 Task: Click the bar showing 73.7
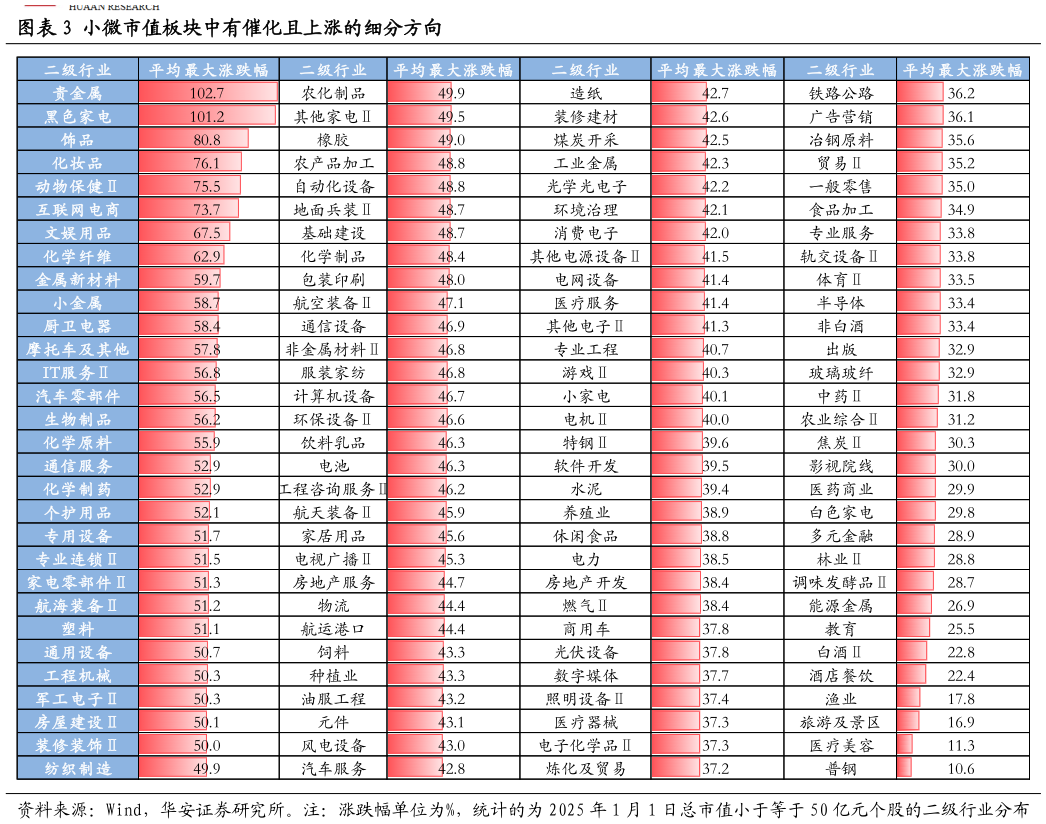(x=188, y=209)
